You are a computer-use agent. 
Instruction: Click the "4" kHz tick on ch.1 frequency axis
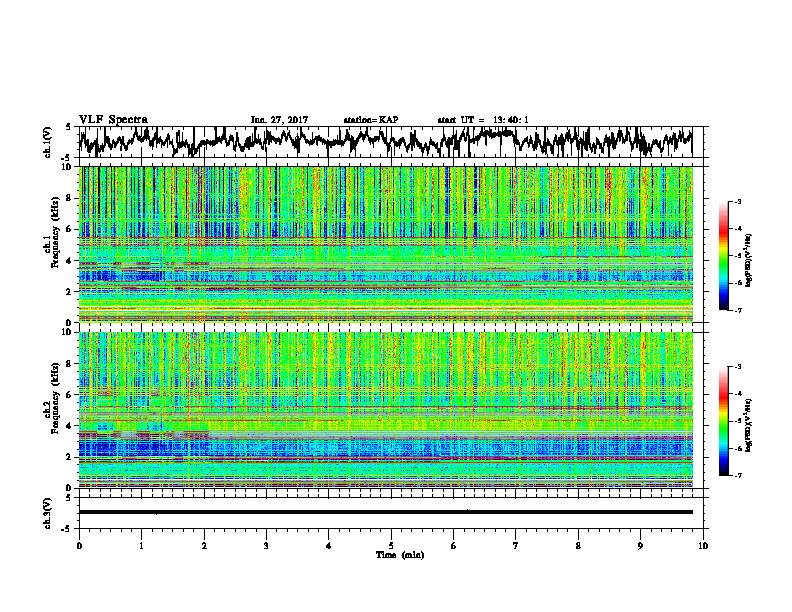[70, 261]
